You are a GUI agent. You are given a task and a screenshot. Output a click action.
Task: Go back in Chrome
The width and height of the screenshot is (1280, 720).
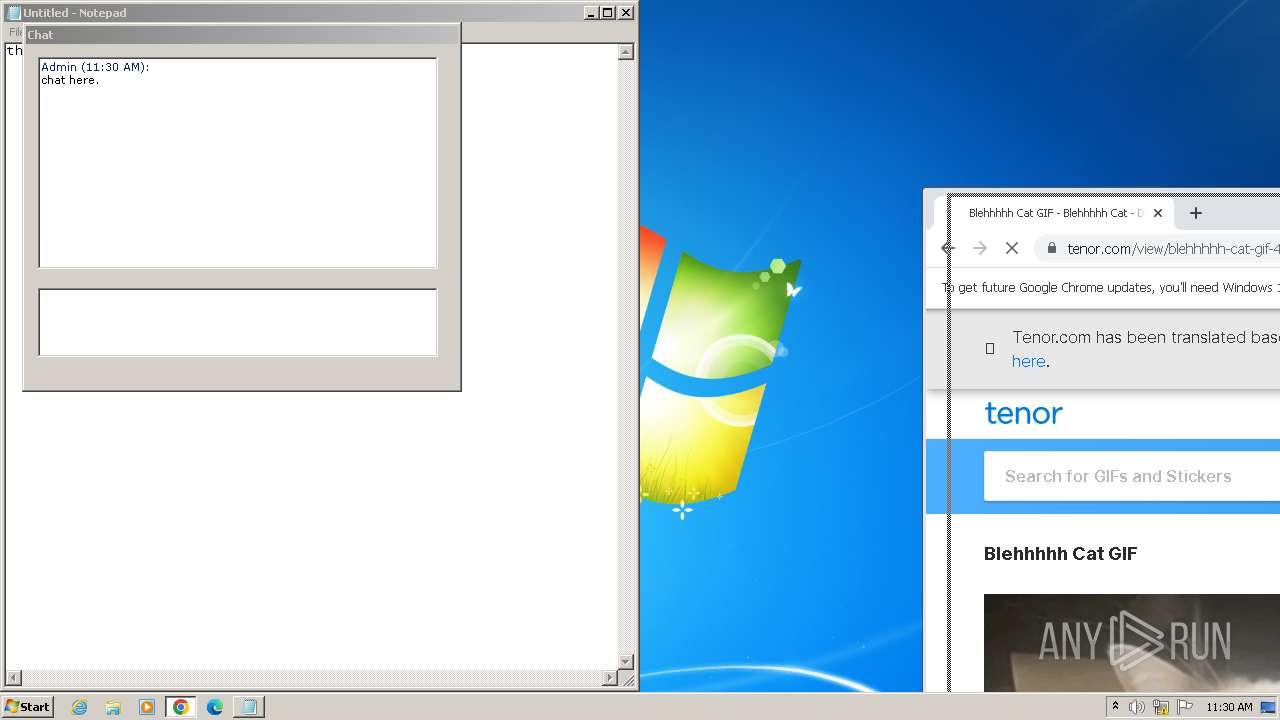pyautogui.click(x=949, y=248)
